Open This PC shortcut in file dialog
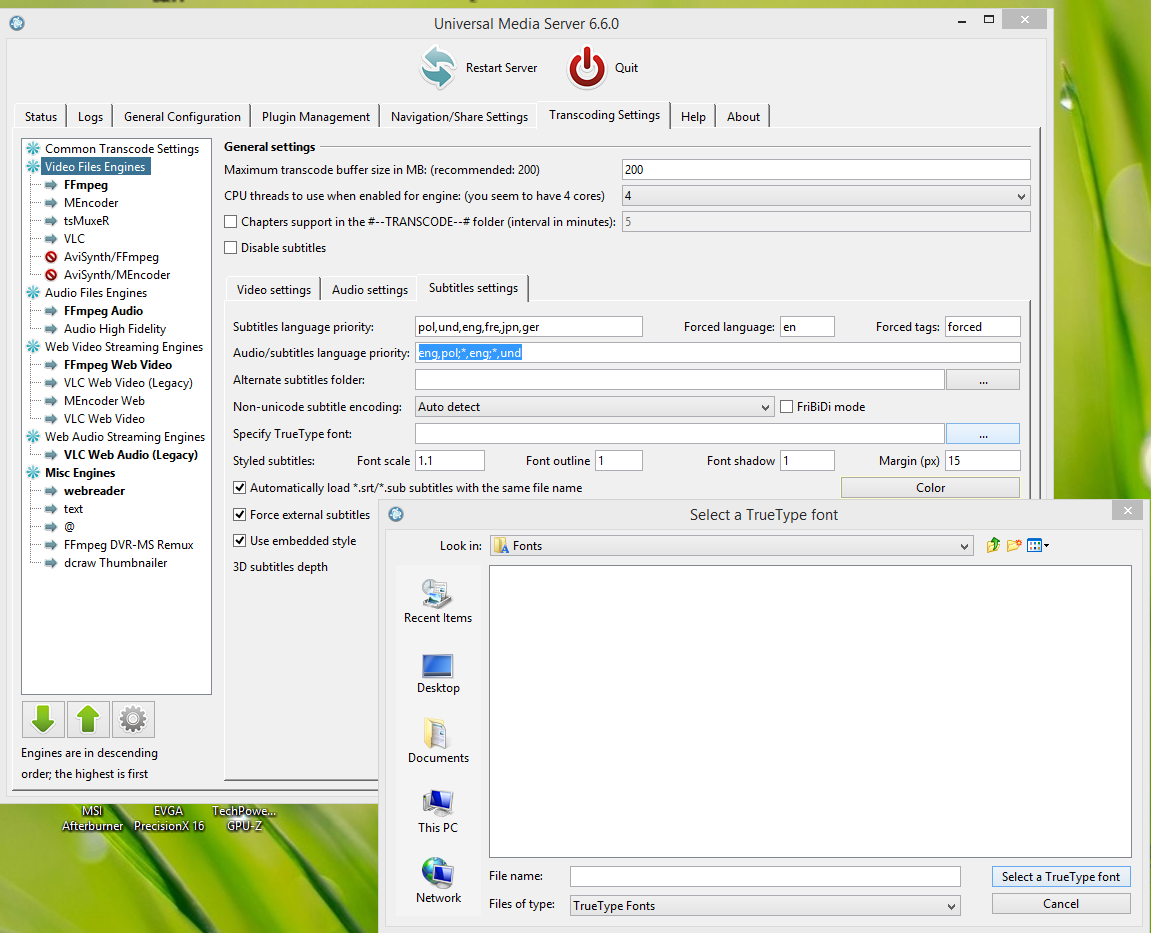Image resolution: width=1151 pixels, height=933 pixels. click(x=437, y=812)
